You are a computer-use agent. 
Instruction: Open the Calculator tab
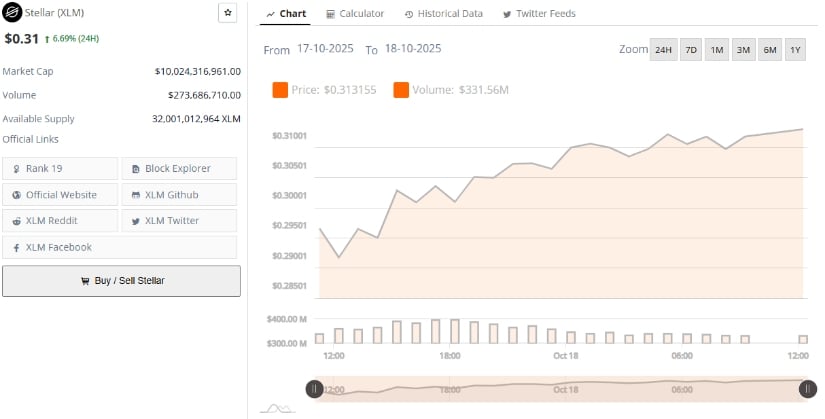pos(355,14)
